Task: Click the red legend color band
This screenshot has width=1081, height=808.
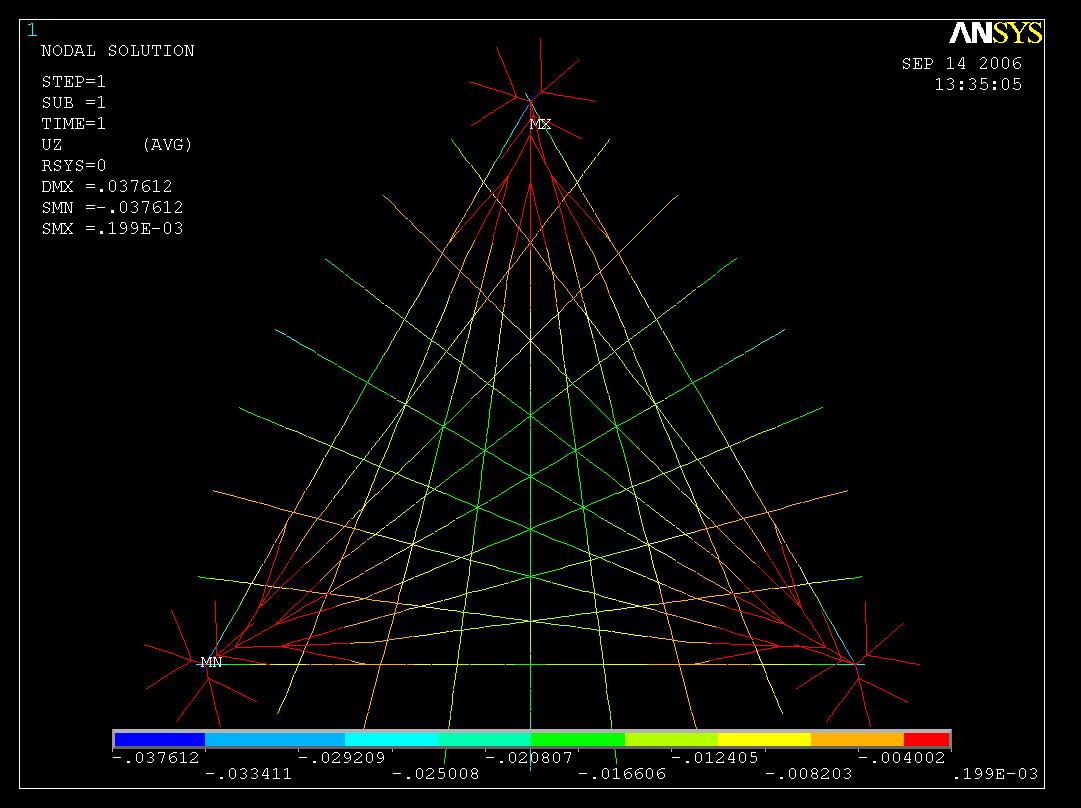Action: tap(927, 739)
